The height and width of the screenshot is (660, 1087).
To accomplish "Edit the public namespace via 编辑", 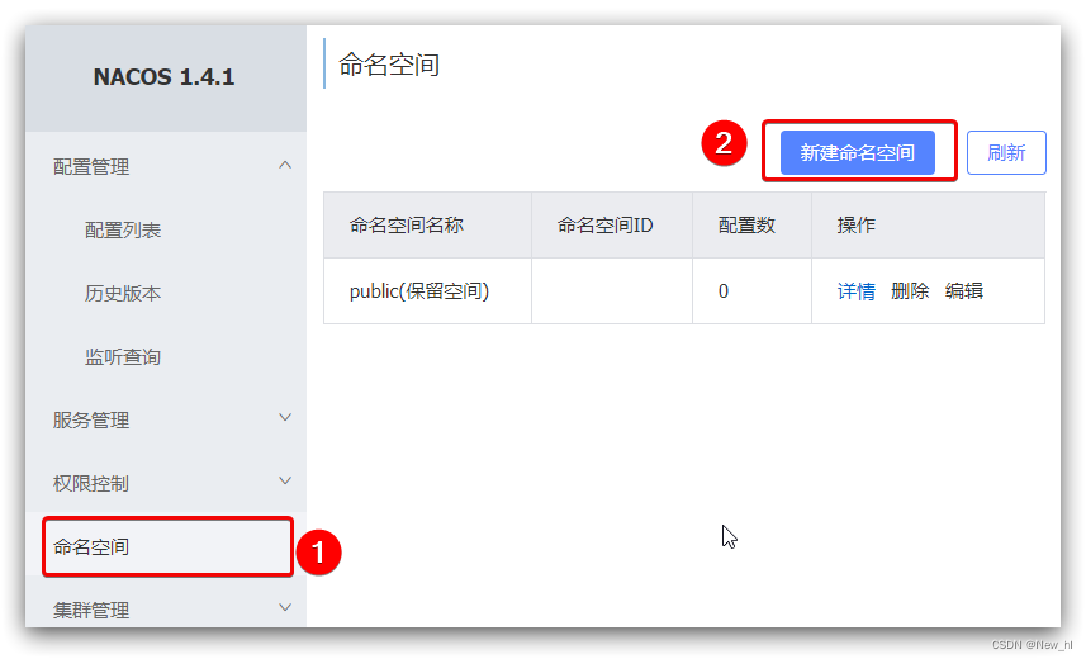I will [966, 291].
